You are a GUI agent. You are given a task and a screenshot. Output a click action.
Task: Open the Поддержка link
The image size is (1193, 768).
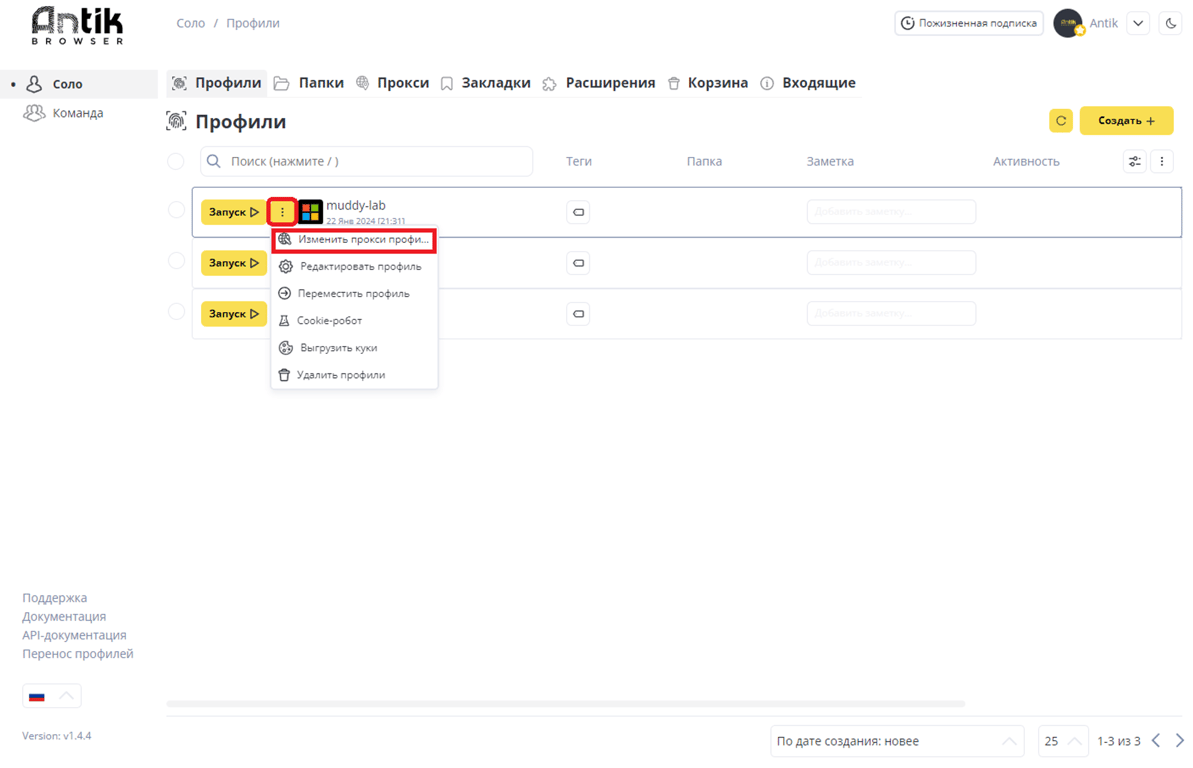[55, 598]
